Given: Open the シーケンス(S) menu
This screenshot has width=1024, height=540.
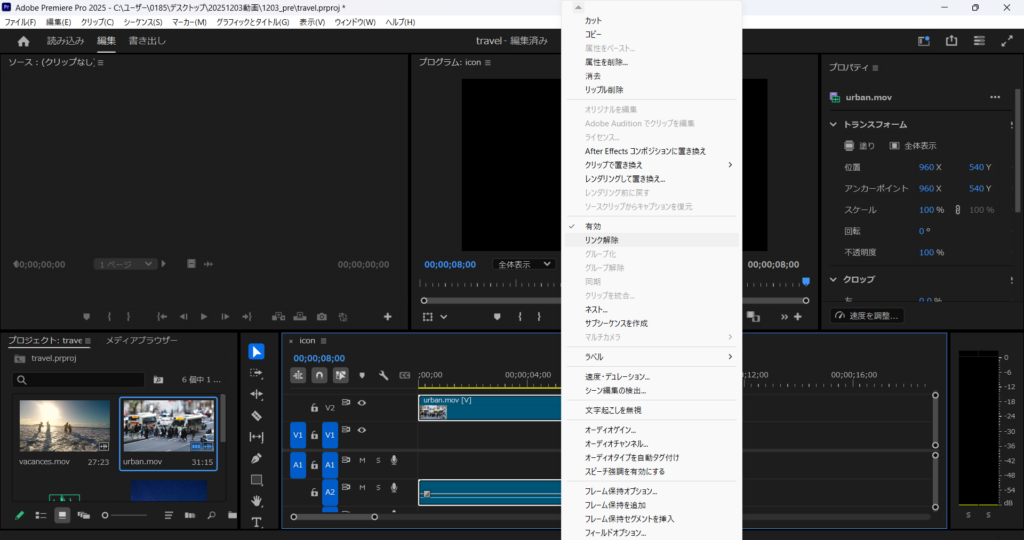Looking at the screenshot, I should point(143,22).
